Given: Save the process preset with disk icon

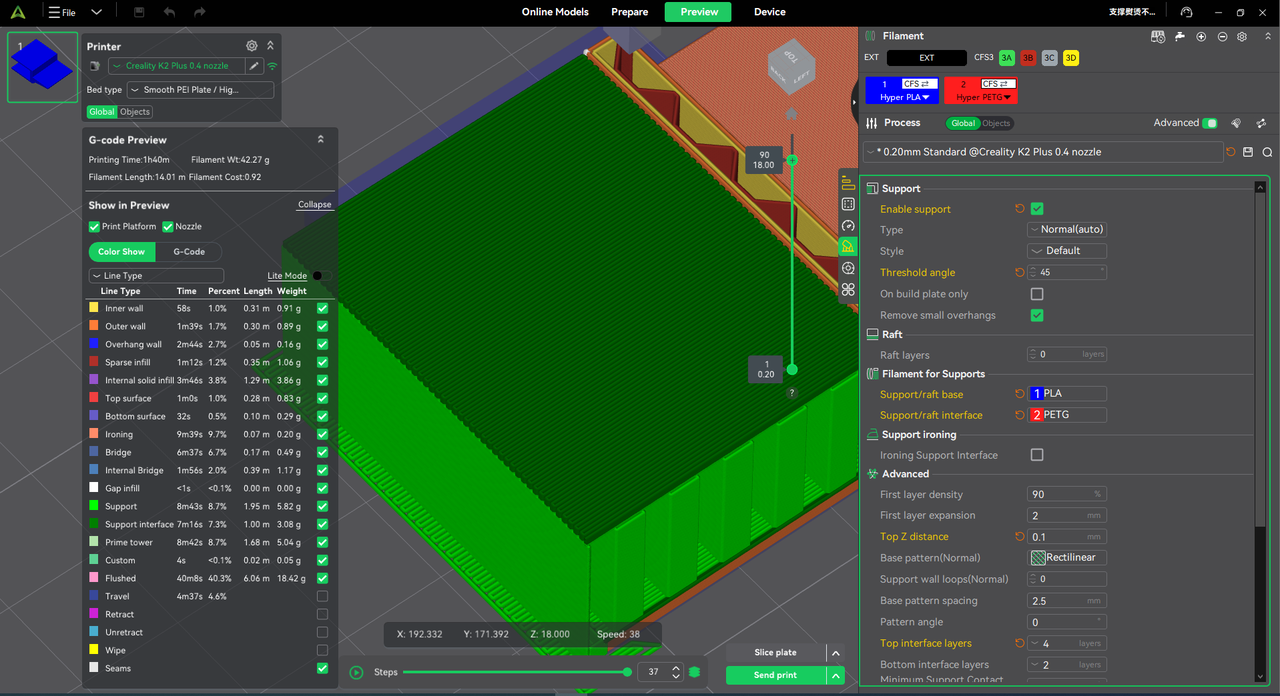Looking at the screenshot, I should click(x=1248, y=152).
